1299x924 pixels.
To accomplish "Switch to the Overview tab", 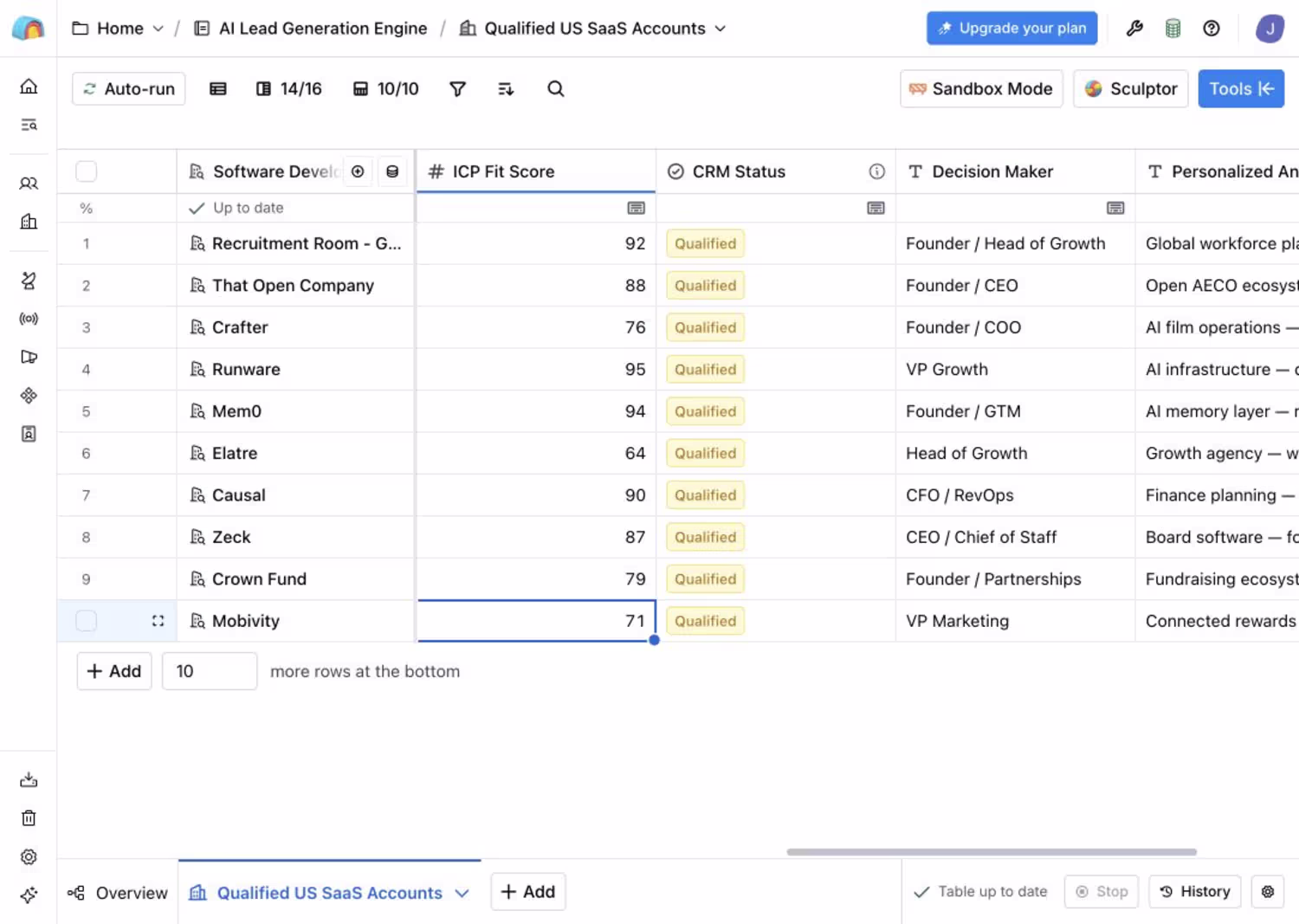I will [118, 893].
